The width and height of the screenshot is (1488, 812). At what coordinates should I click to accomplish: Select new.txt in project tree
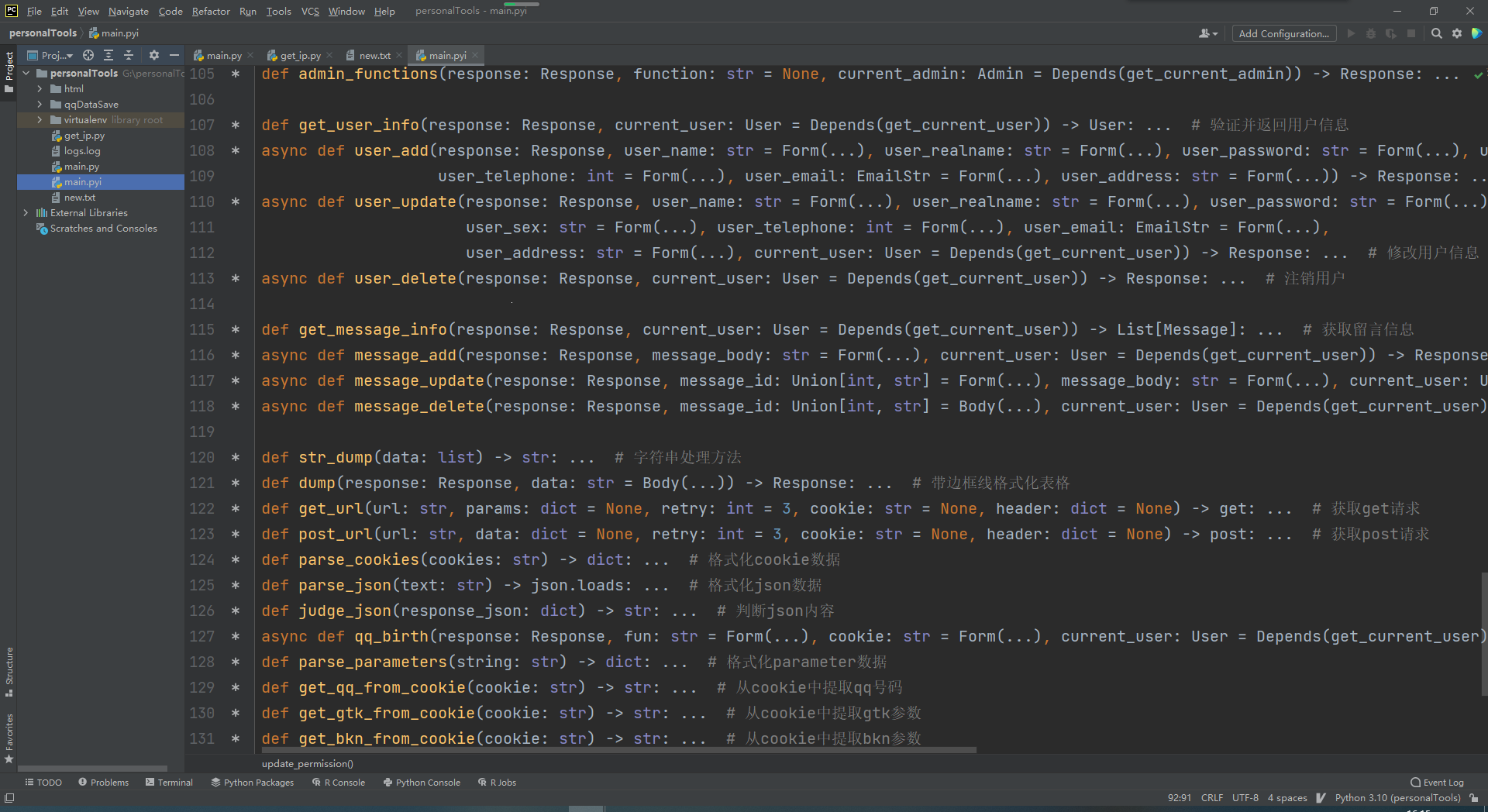(79, 198)
